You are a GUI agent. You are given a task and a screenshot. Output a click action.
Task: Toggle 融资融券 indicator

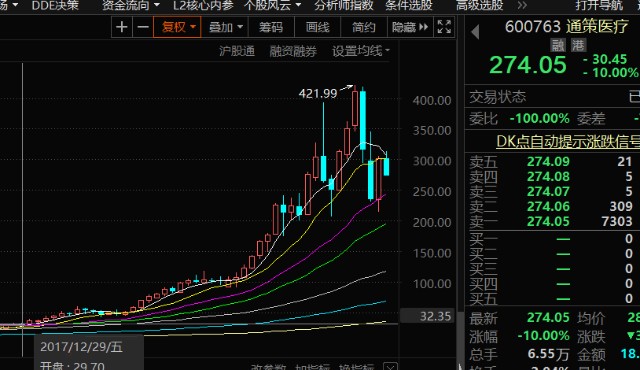(x=293, y=51)
